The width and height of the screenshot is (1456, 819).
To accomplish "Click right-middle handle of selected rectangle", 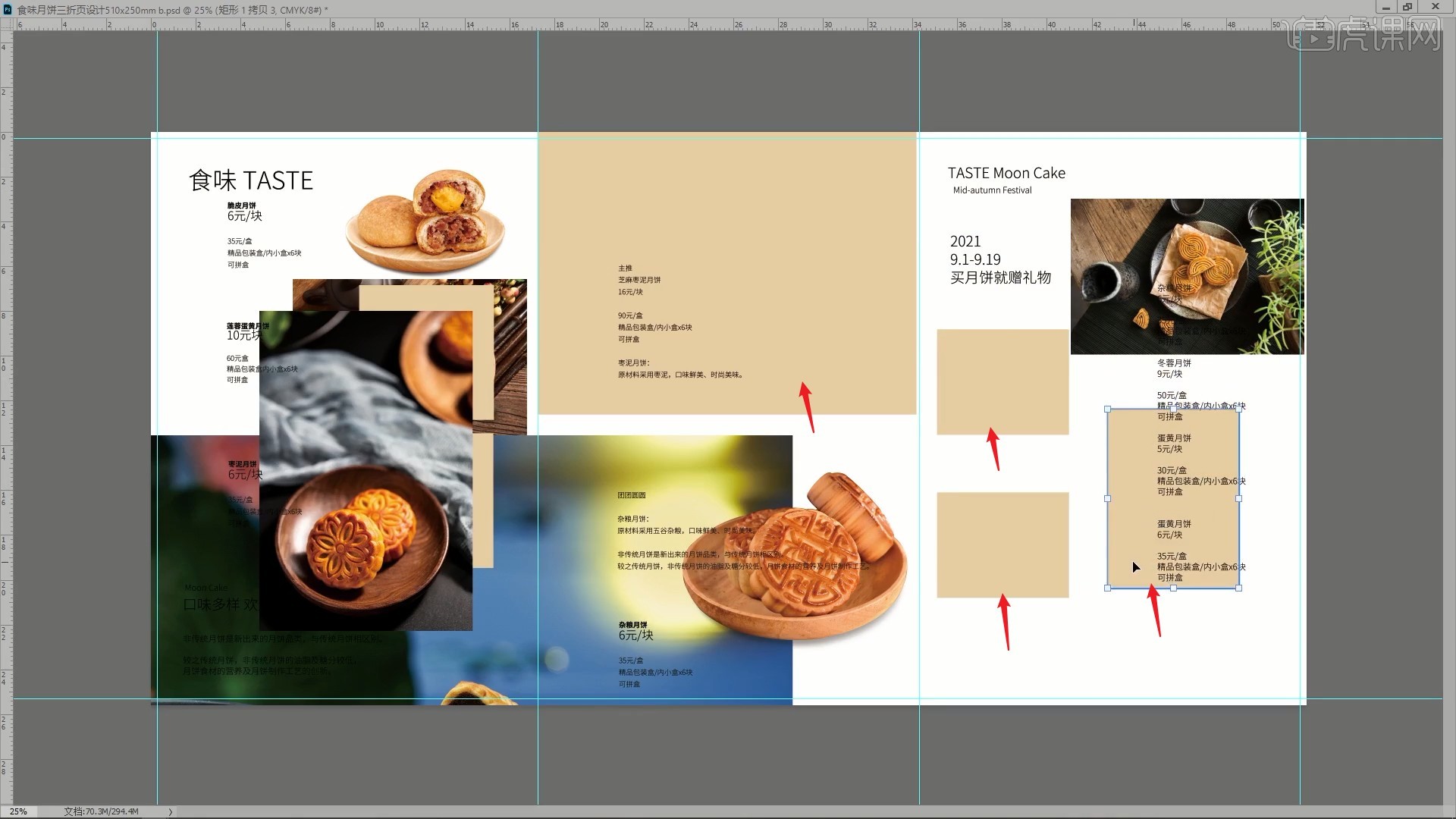I will [1239, 499].
